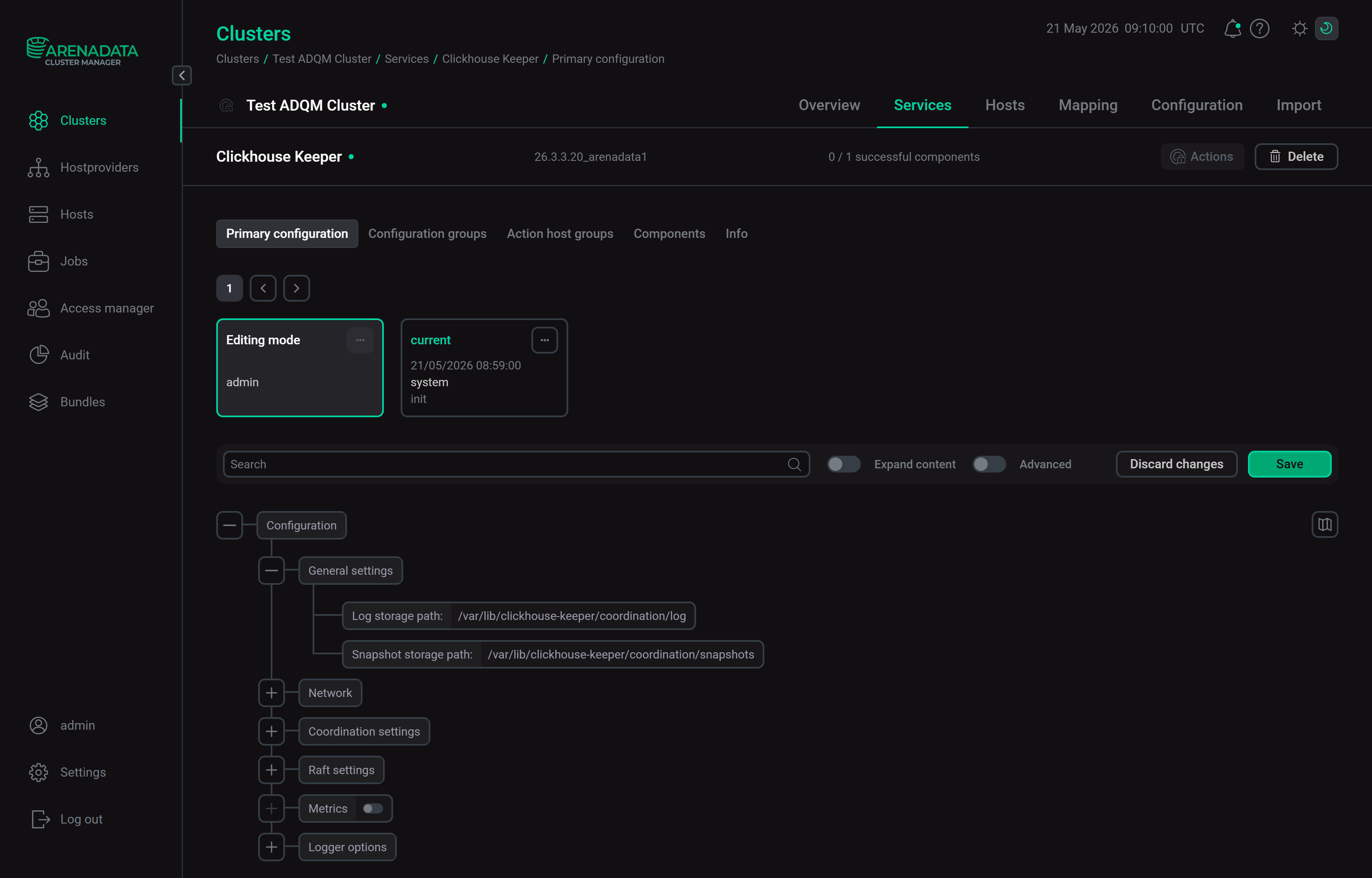
Task: Follow the Test ADQM Cluster breadcrumb link
Action: click(x=321, y=59)
